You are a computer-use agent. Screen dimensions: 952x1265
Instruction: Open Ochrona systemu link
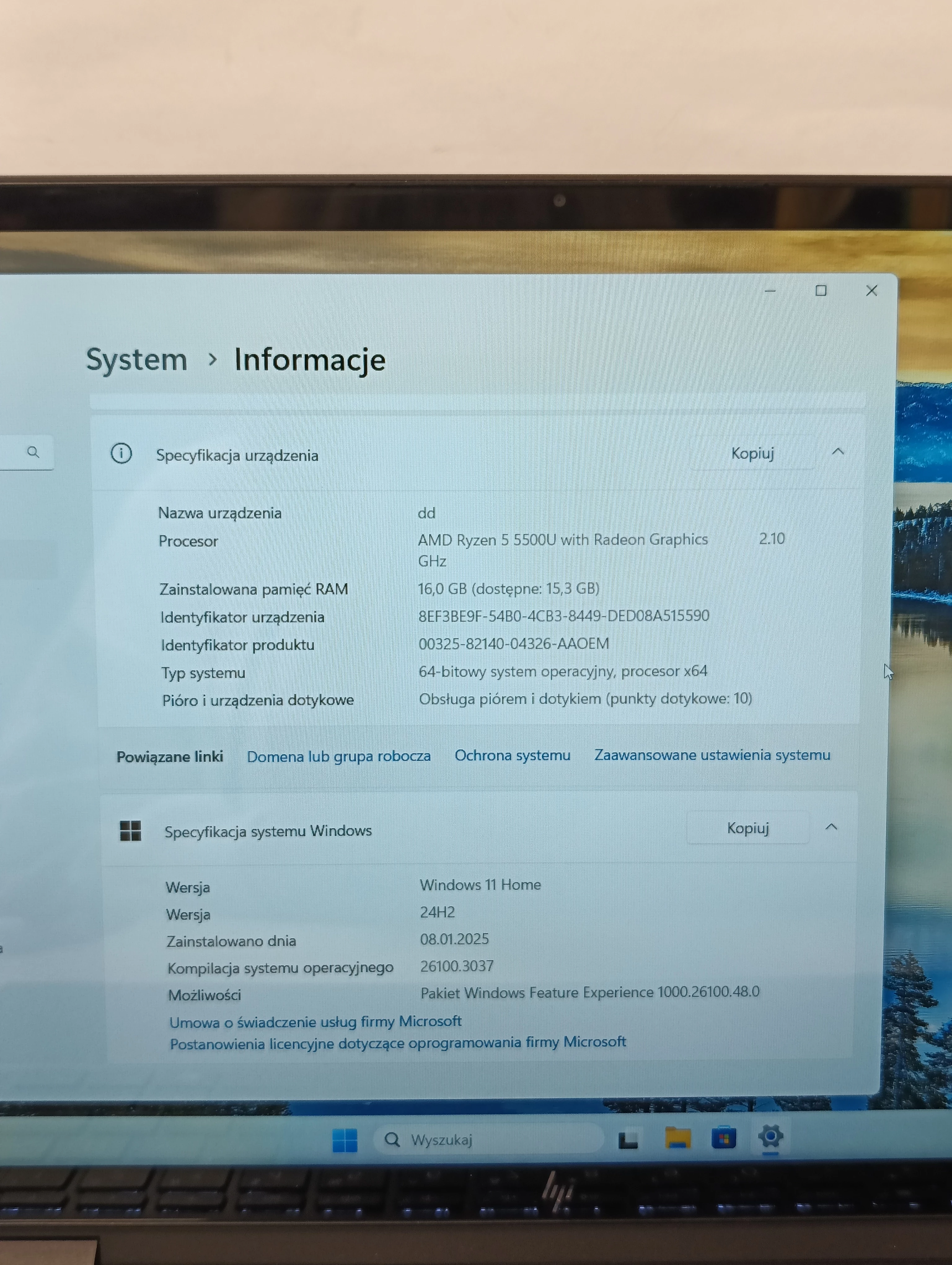pos(513,755)
